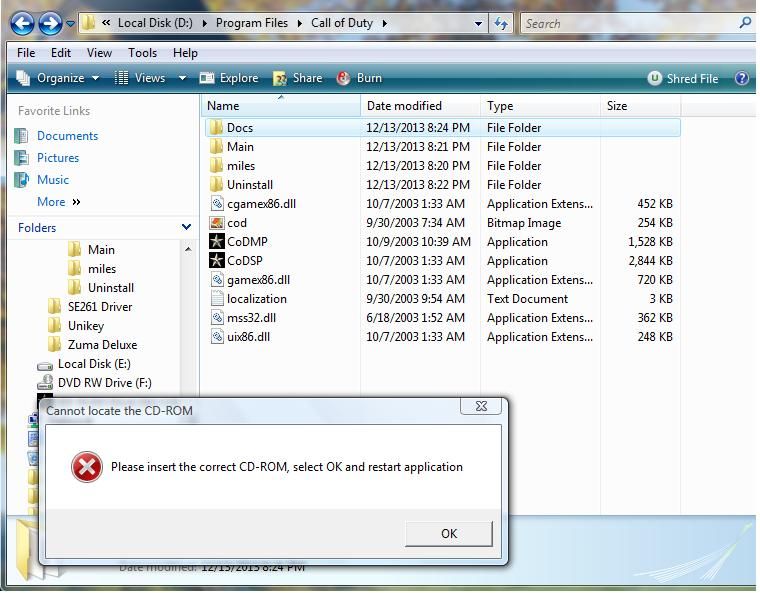Close the Cannot locate CD-ROM dialog
Screen dimensions: 760x593
pyautogui.click(x=481, y=406)
